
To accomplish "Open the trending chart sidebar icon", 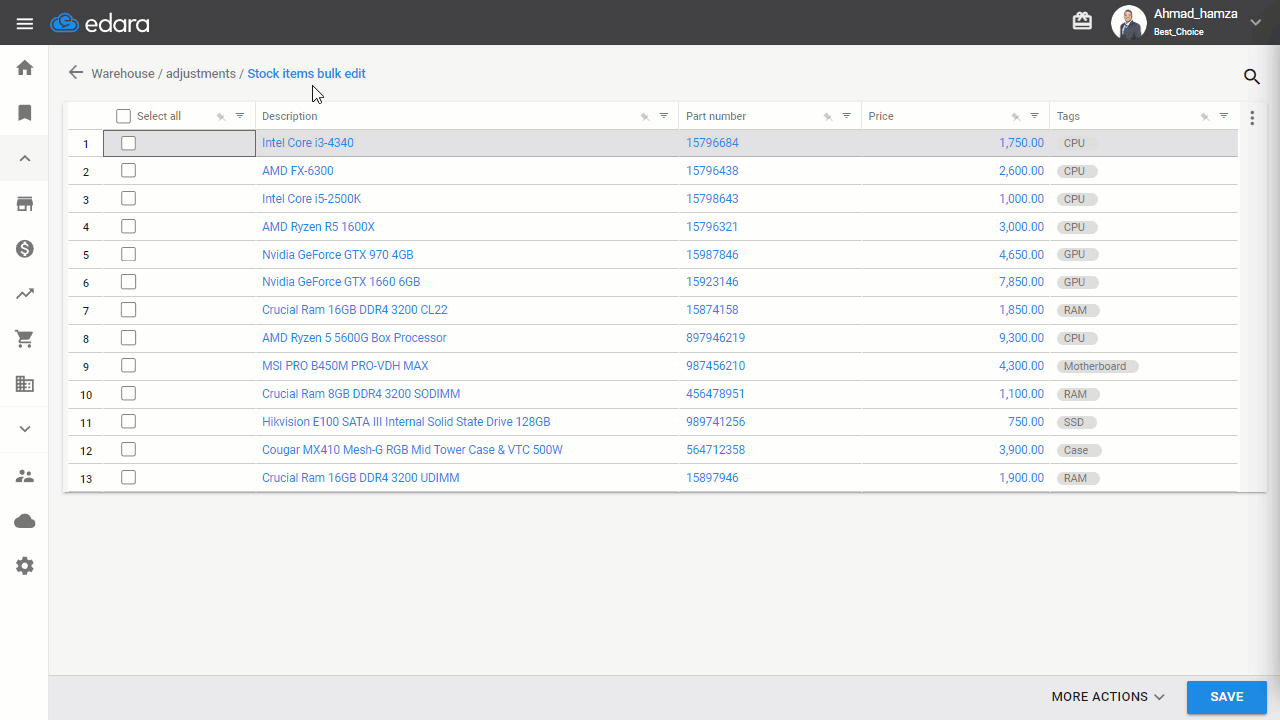I will pos(25,294).
